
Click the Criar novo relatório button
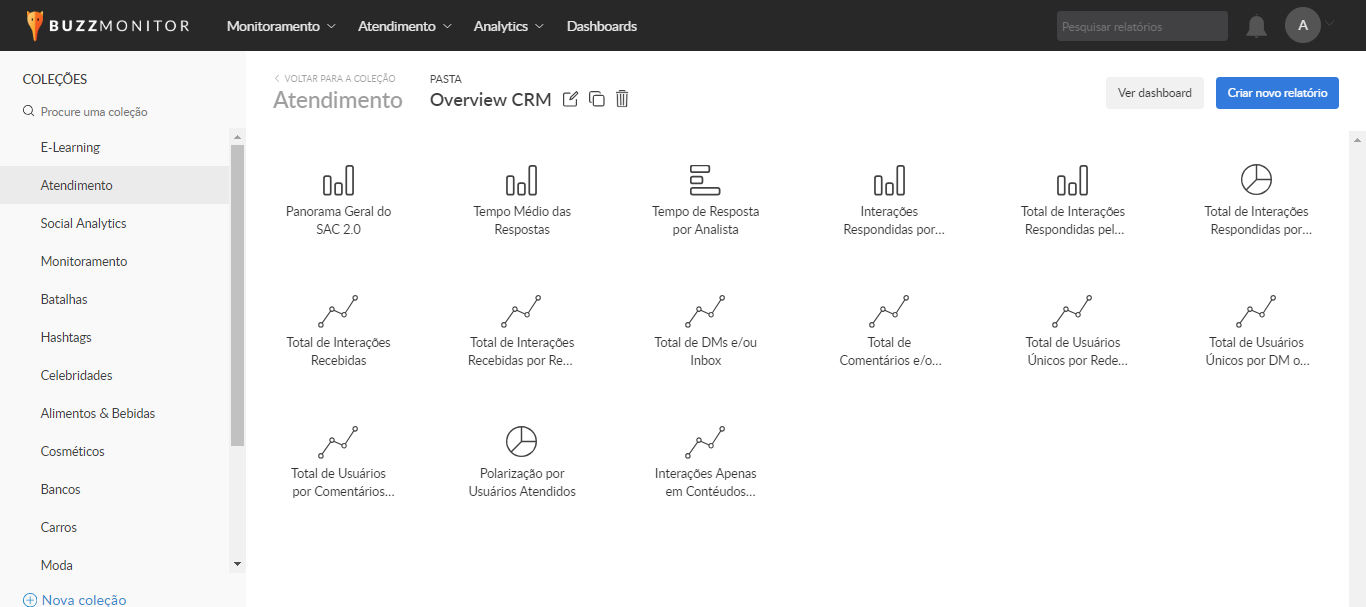tap(1277, 93)
